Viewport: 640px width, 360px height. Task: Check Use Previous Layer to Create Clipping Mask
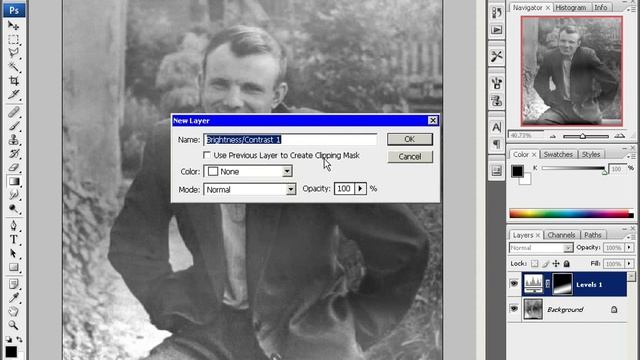(x=207, y=155)
